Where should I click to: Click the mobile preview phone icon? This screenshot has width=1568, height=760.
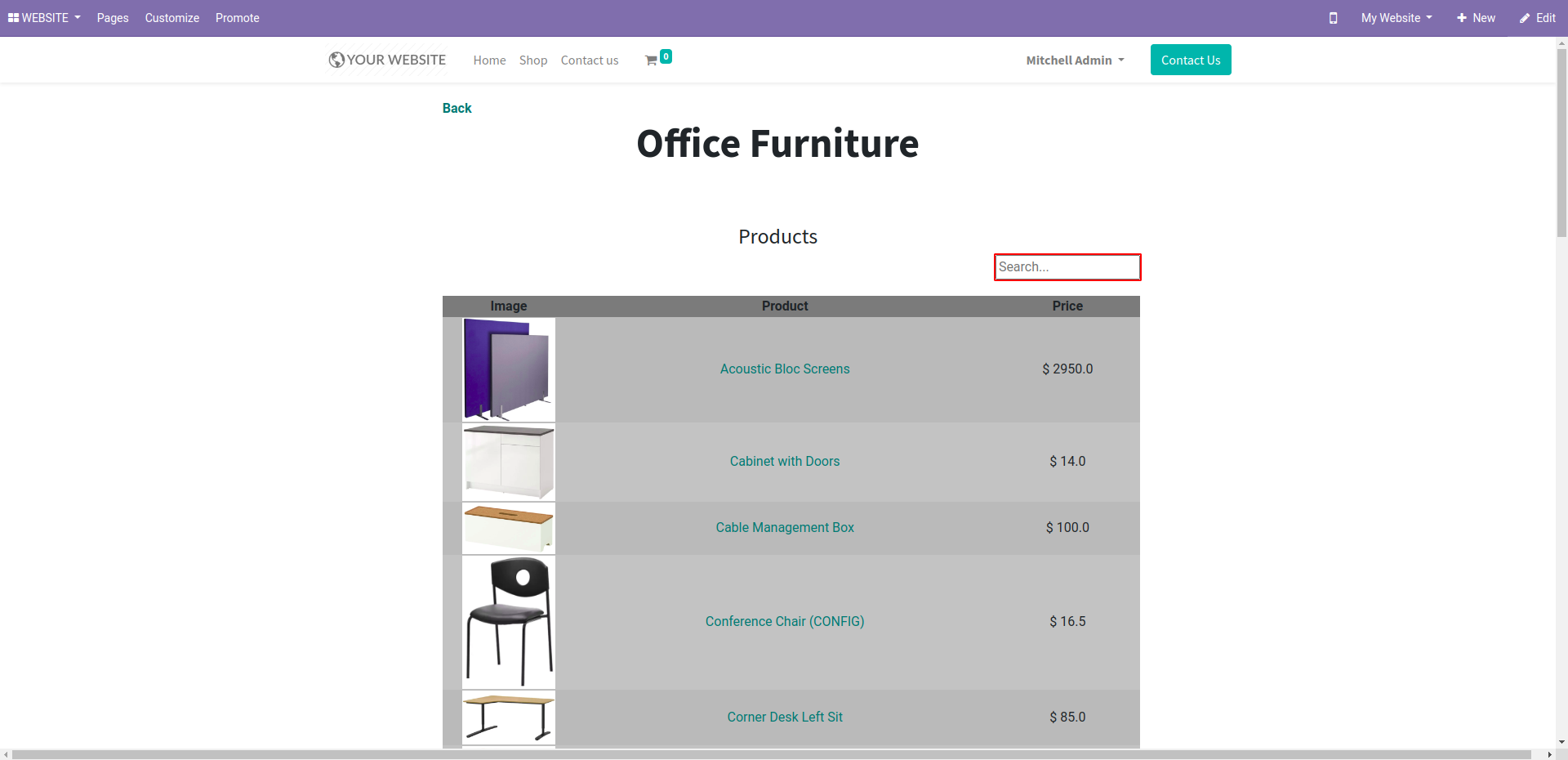(x=1333, y=18)
